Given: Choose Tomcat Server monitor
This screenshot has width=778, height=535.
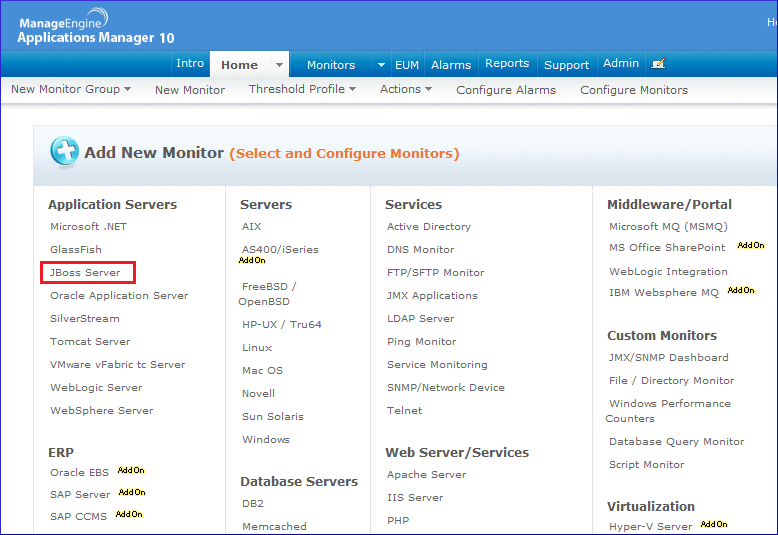Looking at the screenshot, I should pos(90,341).
